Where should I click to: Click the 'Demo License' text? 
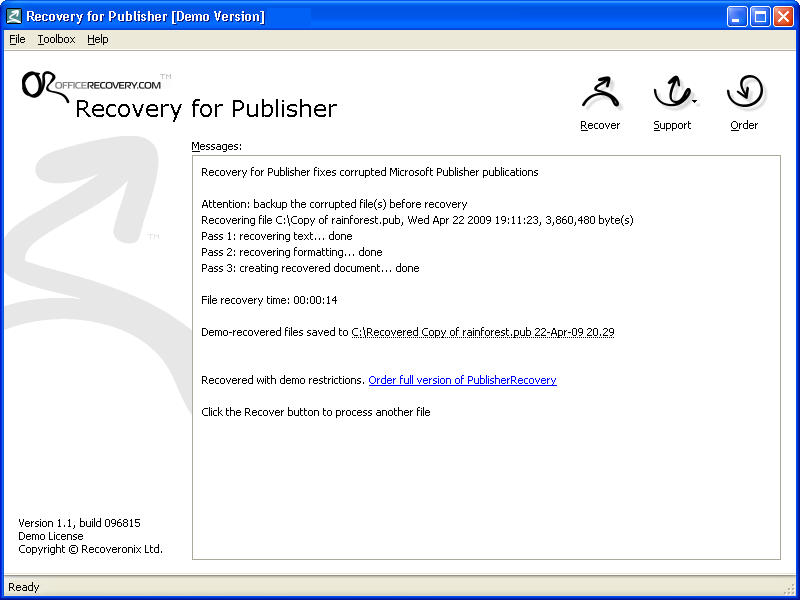coord(51,536)
